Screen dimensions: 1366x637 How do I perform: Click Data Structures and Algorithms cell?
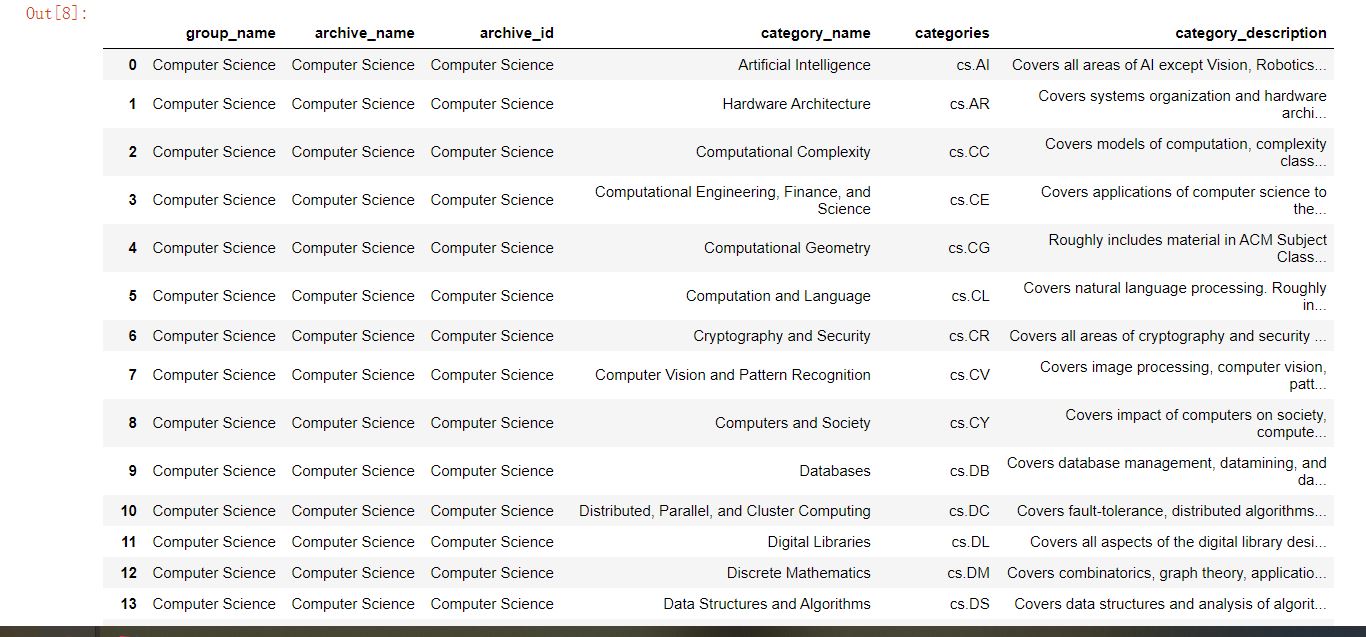[x=766, y=604]
